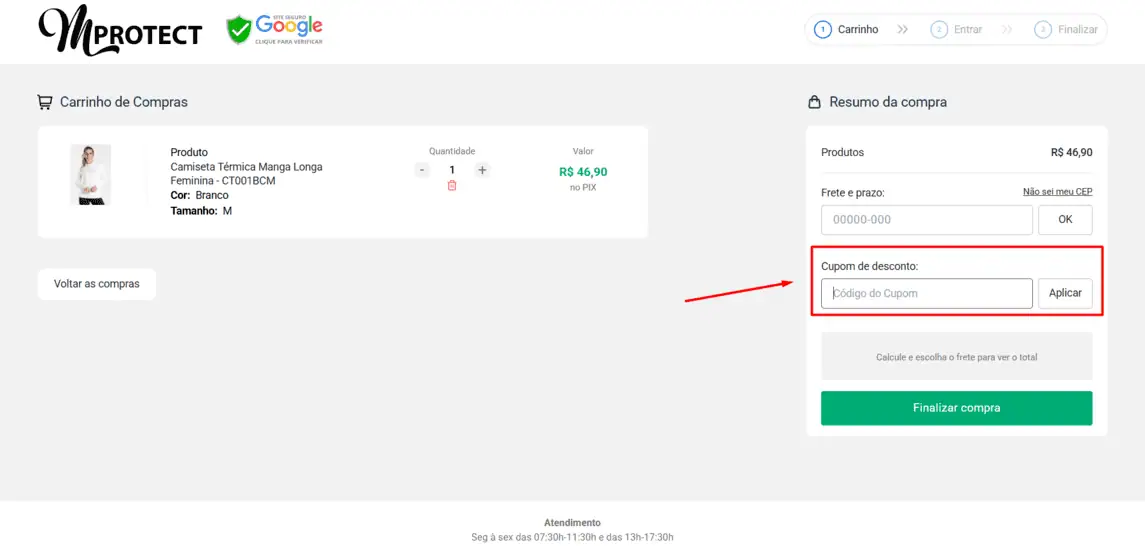Image resolution: width=1145 pixels, height=546 pixels.
Task: Click the bag icon beside Resumo da compra
Action: click(x=814, y=102)
